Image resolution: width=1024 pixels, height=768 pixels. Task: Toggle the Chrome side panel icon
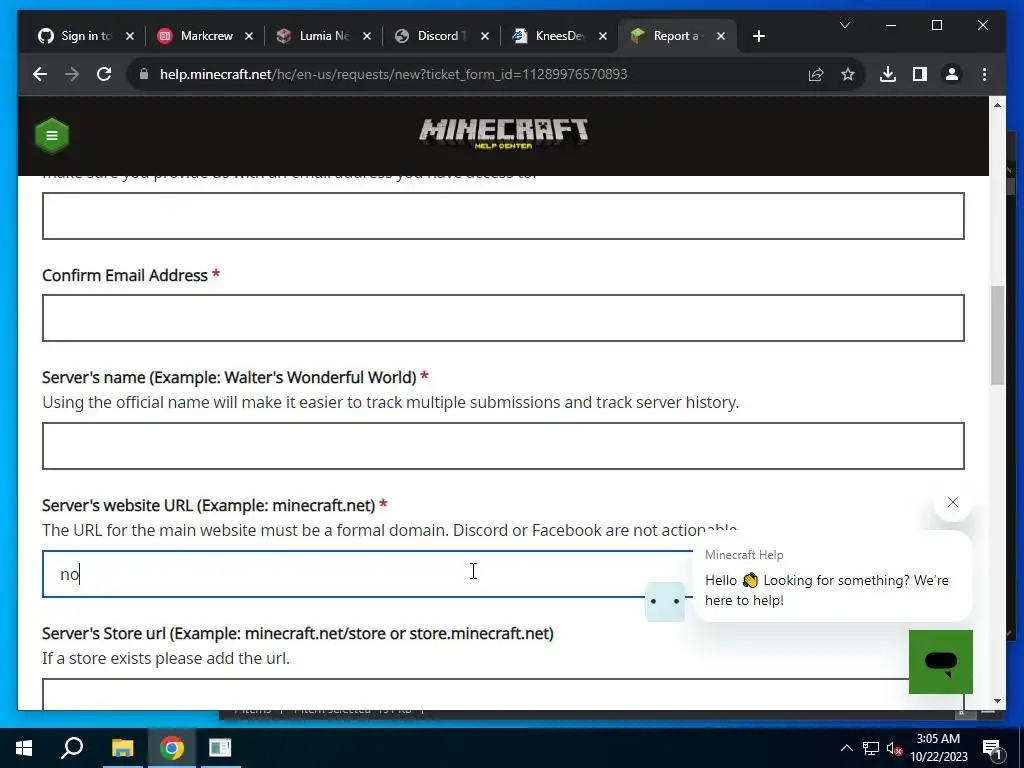tap(920, 74)
